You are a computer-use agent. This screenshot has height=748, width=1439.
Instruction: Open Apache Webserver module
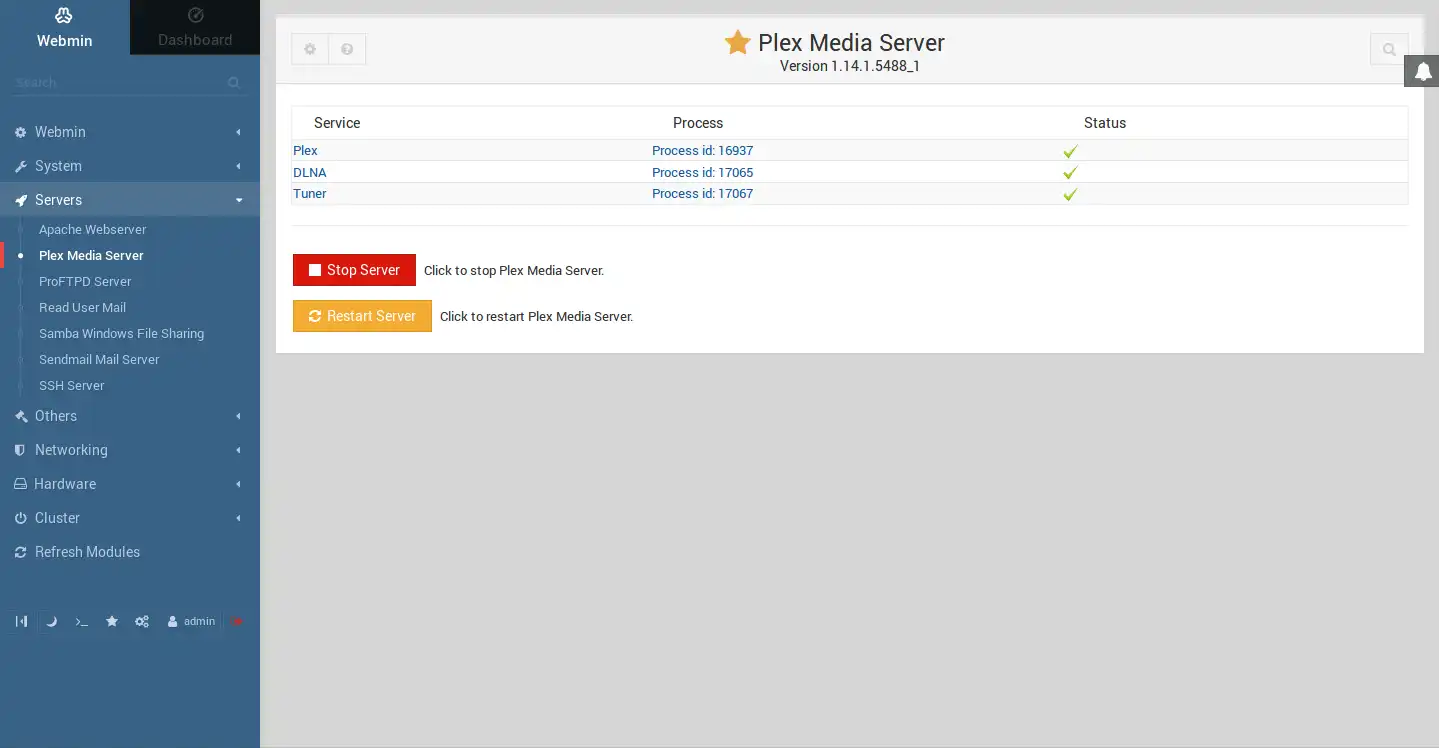click(93, 230)
